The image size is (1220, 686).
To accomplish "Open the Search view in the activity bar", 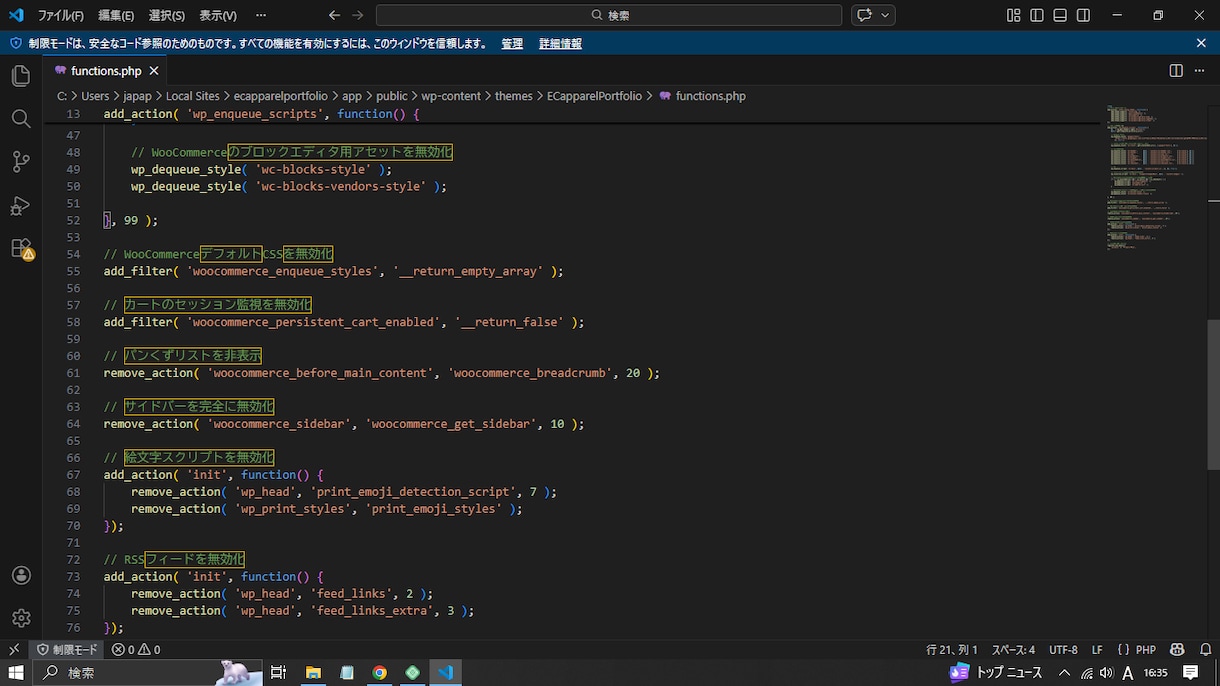I will (x=21, y=119).
